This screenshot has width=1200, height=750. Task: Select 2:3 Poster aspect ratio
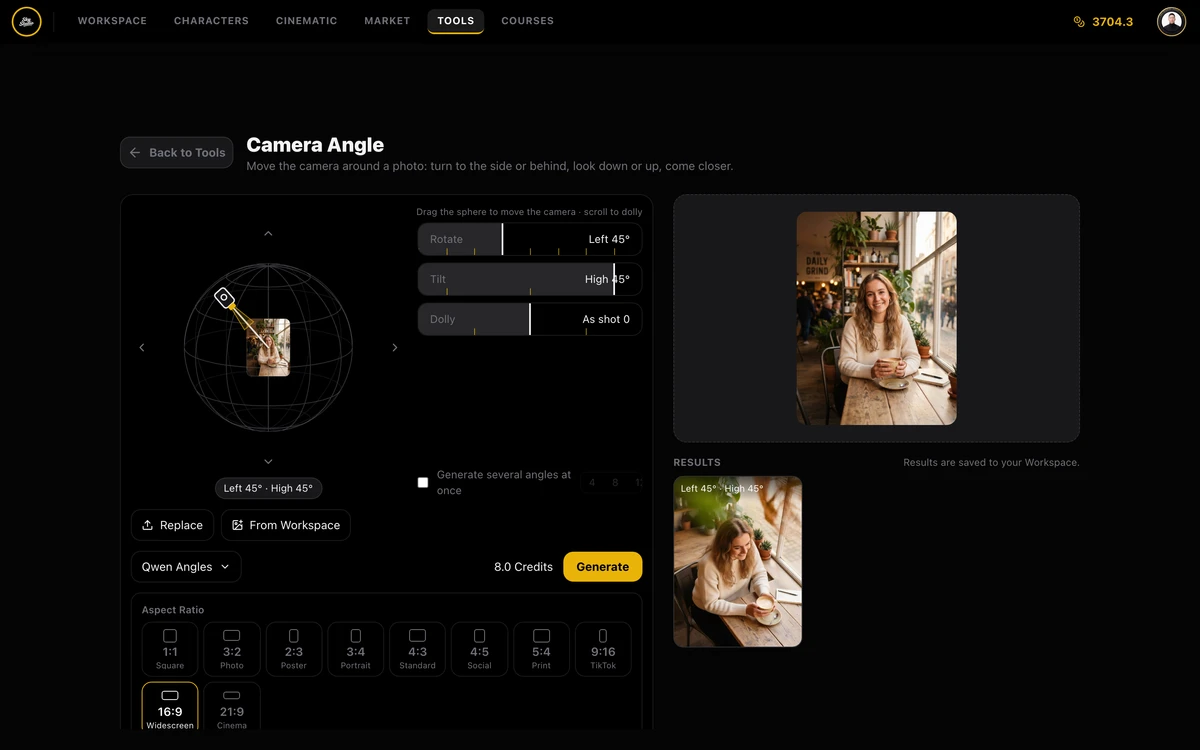click(x=294, y=649)
